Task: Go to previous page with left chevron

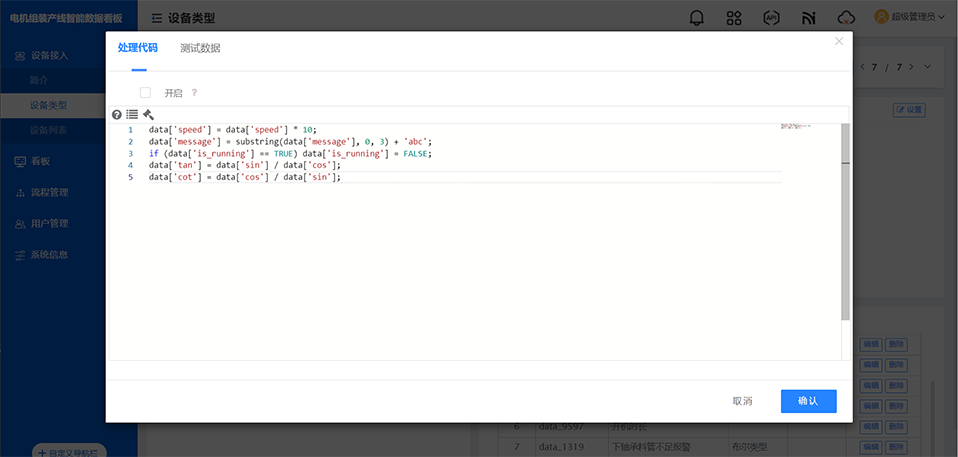Action: [862, 67]
